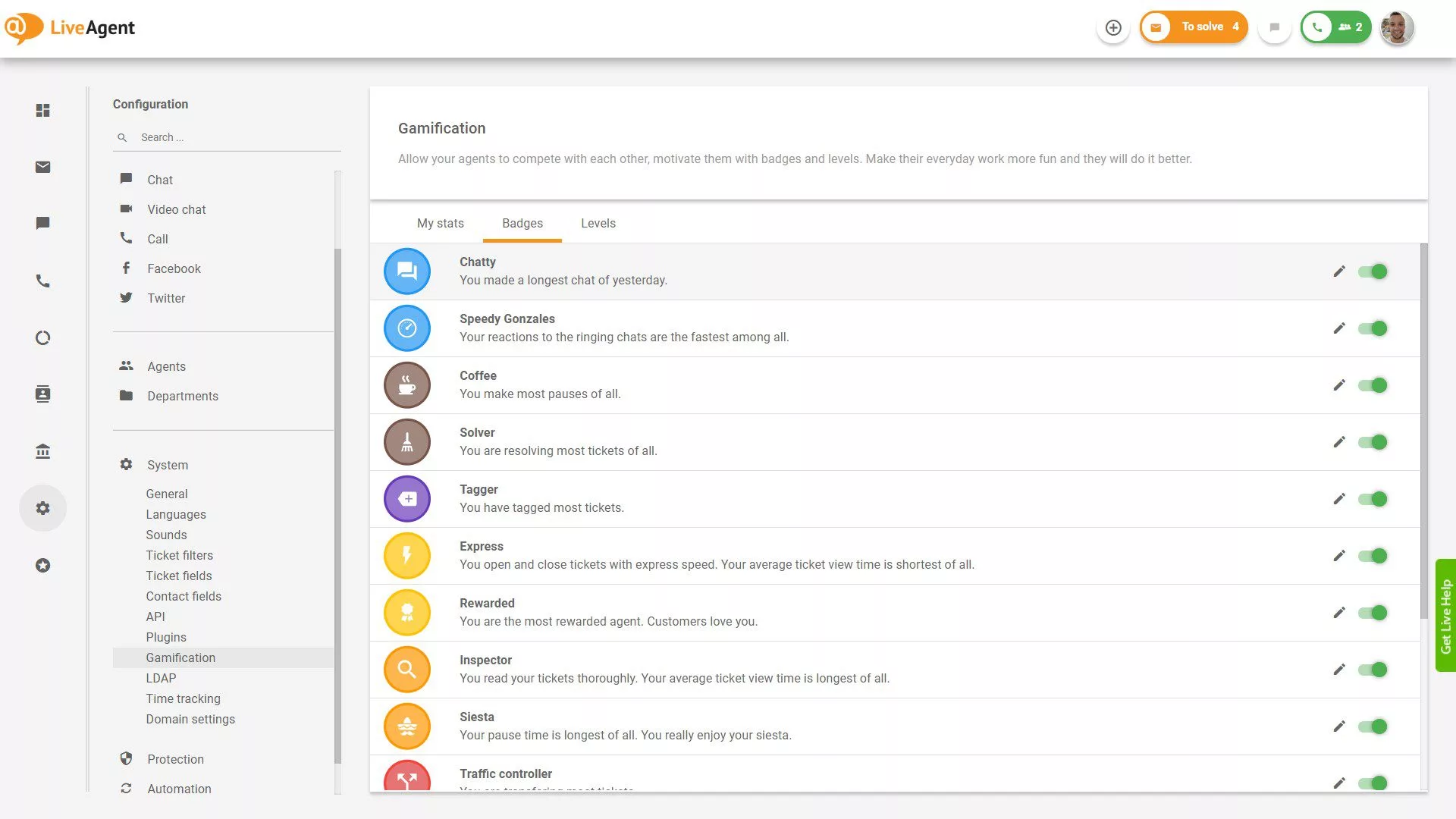Open Billing with the bank sidebar icon

coord(43,450)
